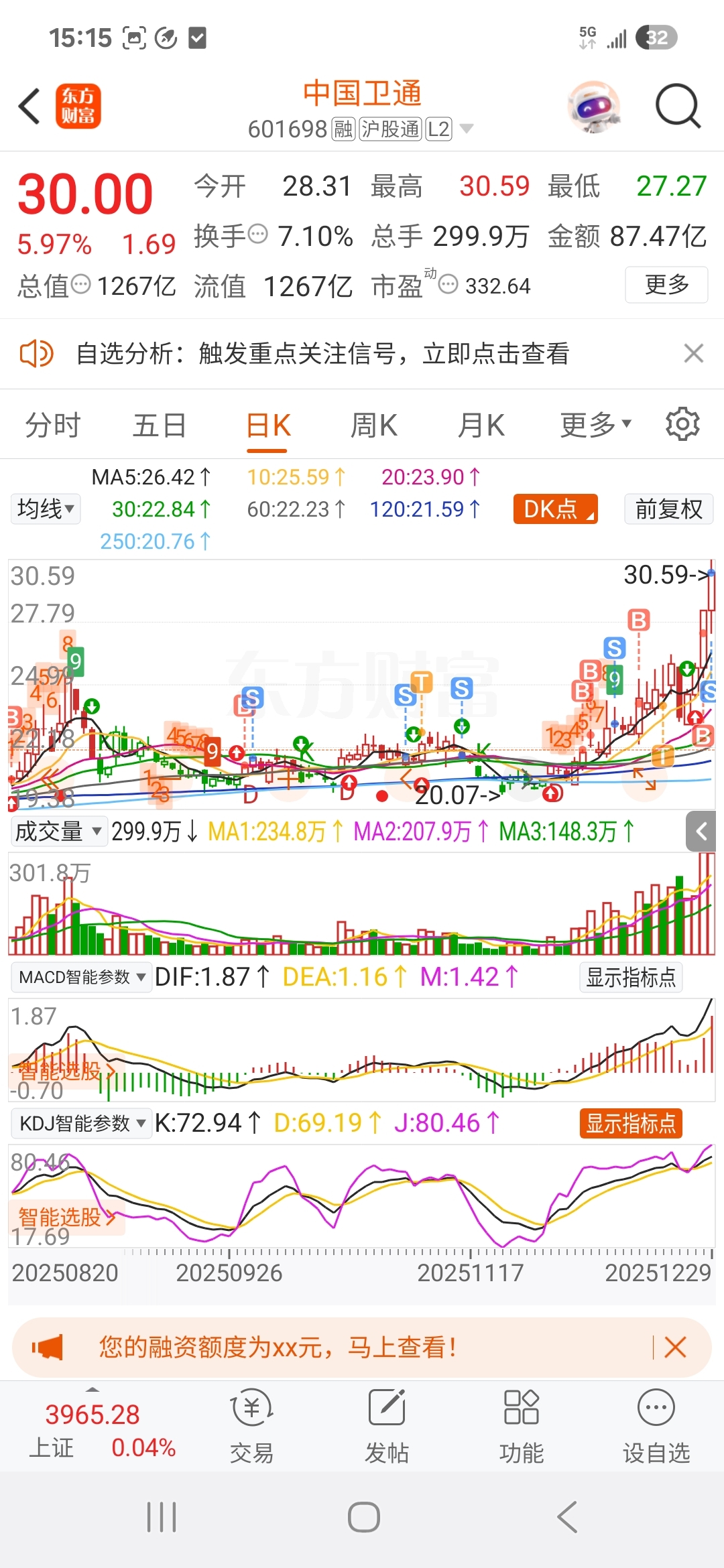Viewport: 724px width, 1568px height.
Task: Toggle MACD 显示指标点 button
Action: (x=631, y=977)
